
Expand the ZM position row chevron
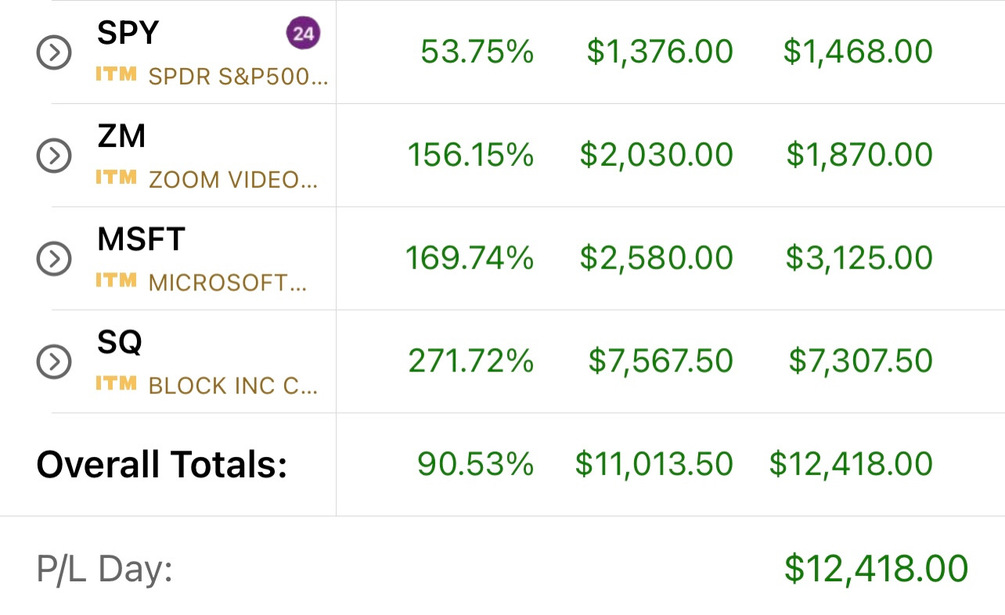point(53,156)
